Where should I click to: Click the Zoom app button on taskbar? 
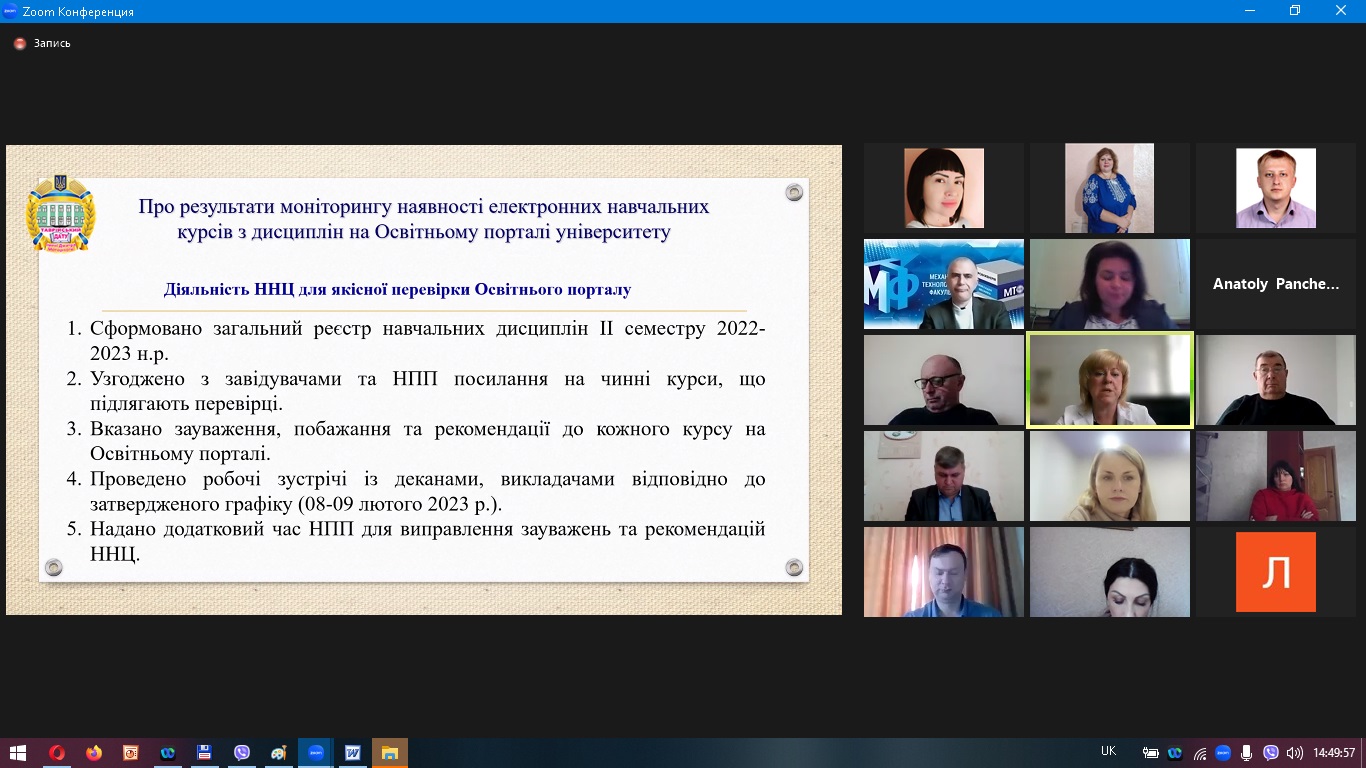(x=316, y=753)
